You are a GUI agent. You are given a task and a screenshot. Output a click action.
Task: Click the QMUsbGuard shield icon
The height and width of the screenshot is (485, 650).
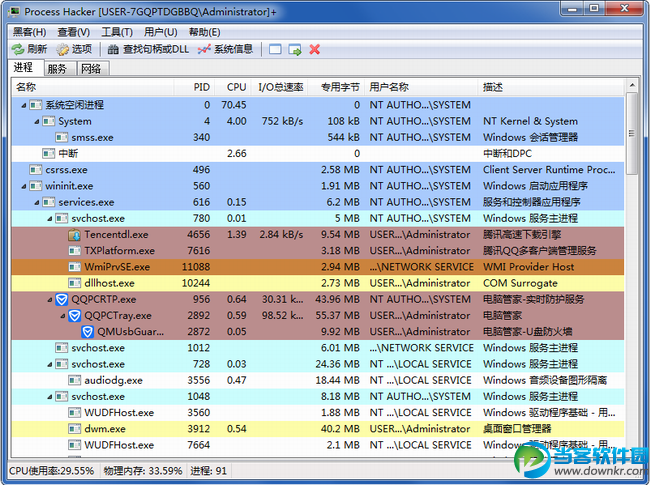pyautogui.click(x=87, y=332)
